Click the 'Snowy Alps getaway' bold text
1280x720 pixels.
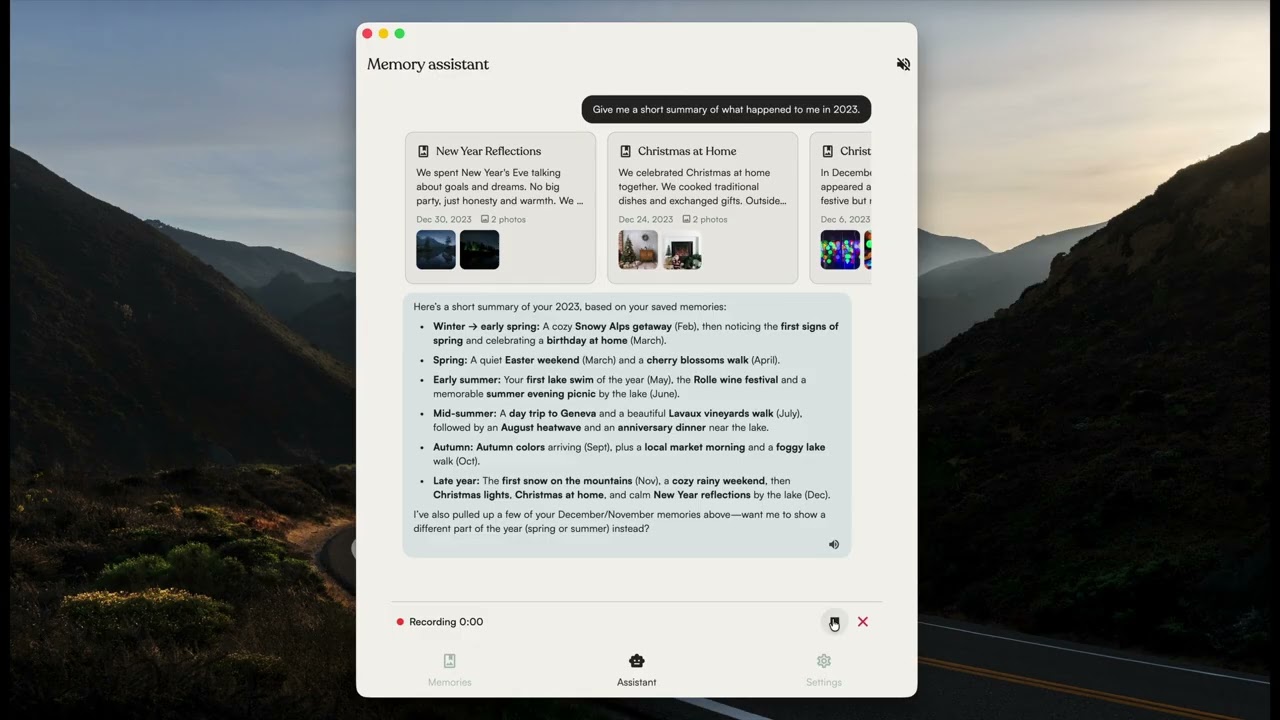tap(623, 326)
